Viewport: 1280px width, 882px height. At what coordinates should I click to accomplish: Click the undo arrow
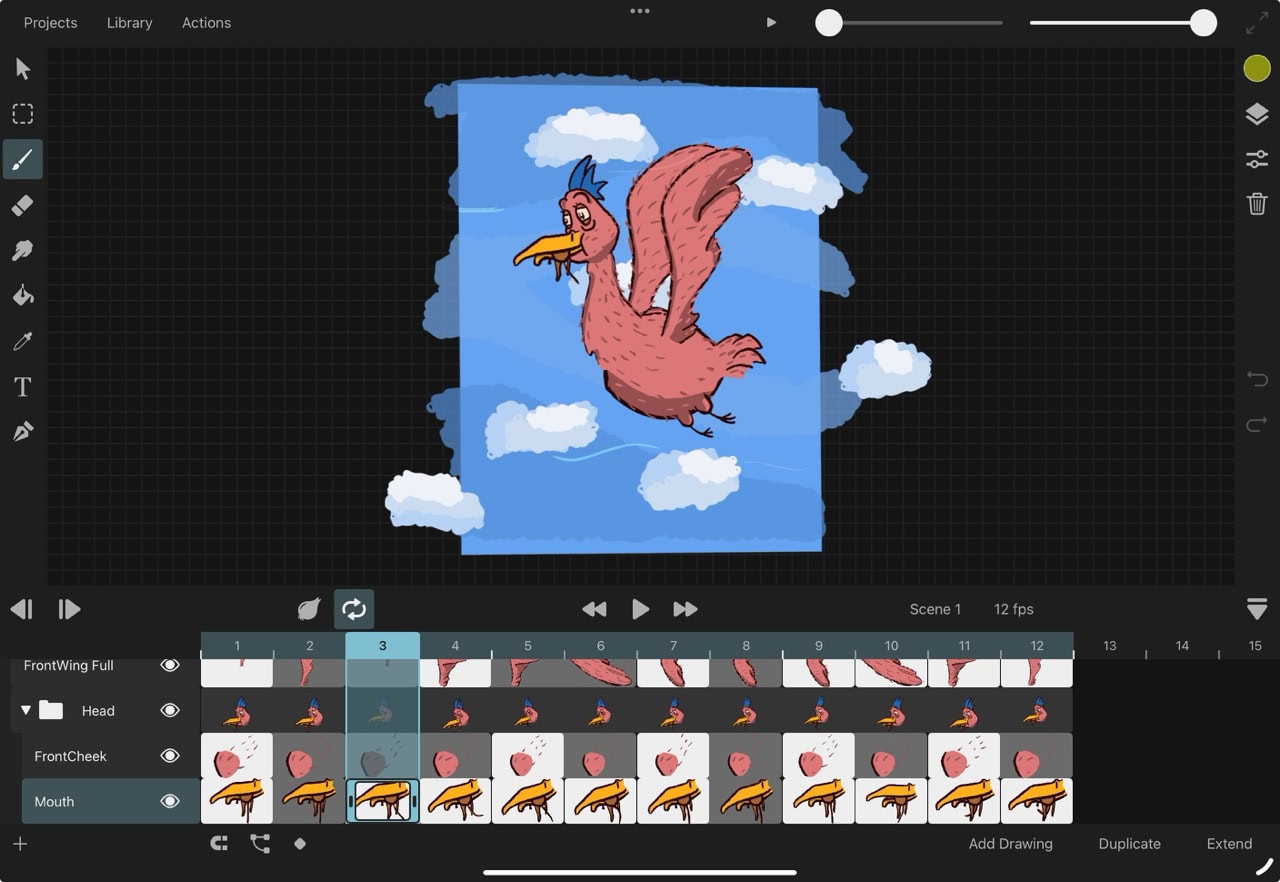[x=1257, y=379]
